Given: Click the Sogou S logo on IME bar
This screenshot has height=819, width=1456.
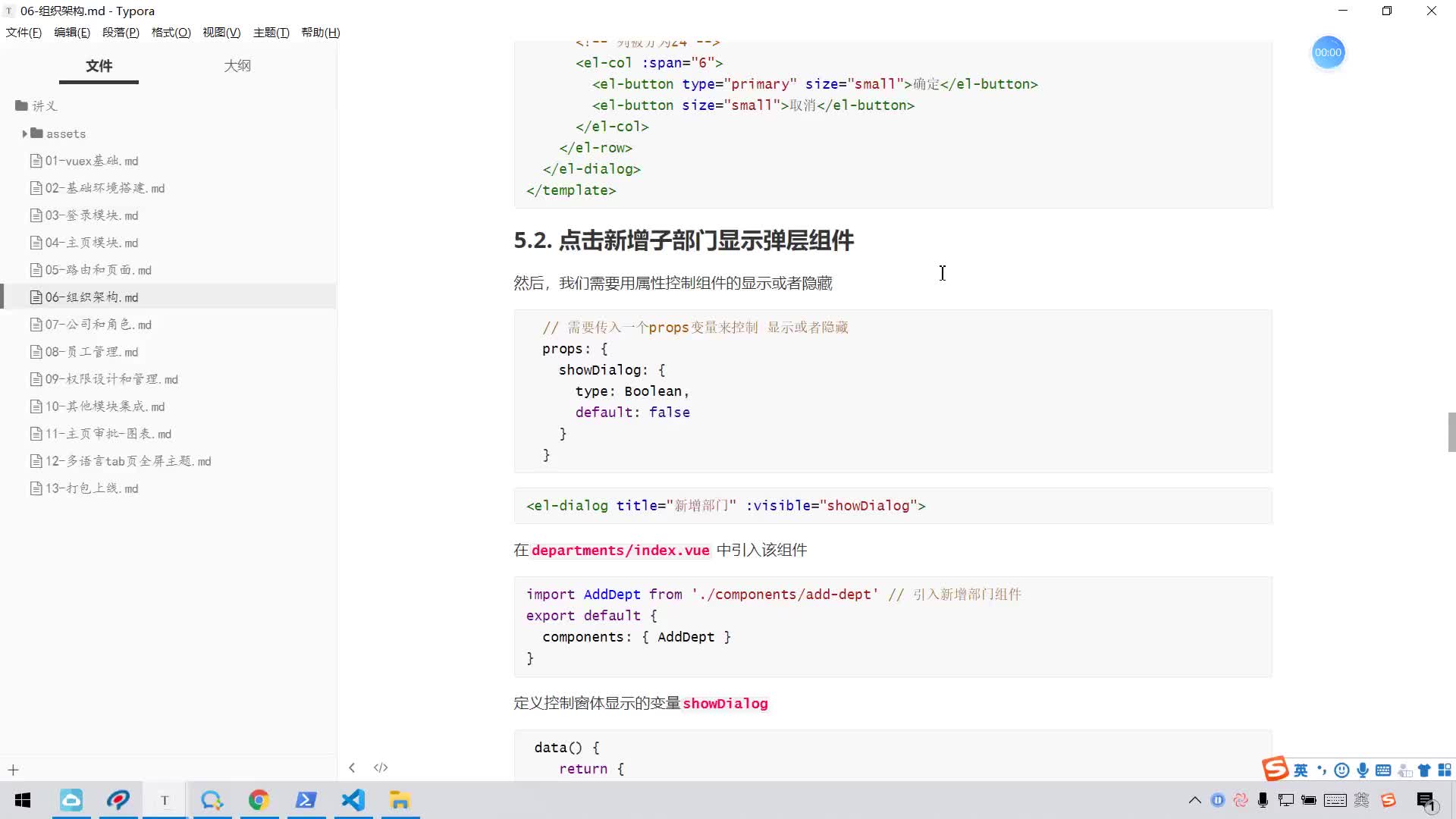Looking at the screenshot, I should tap(1276, 769).
